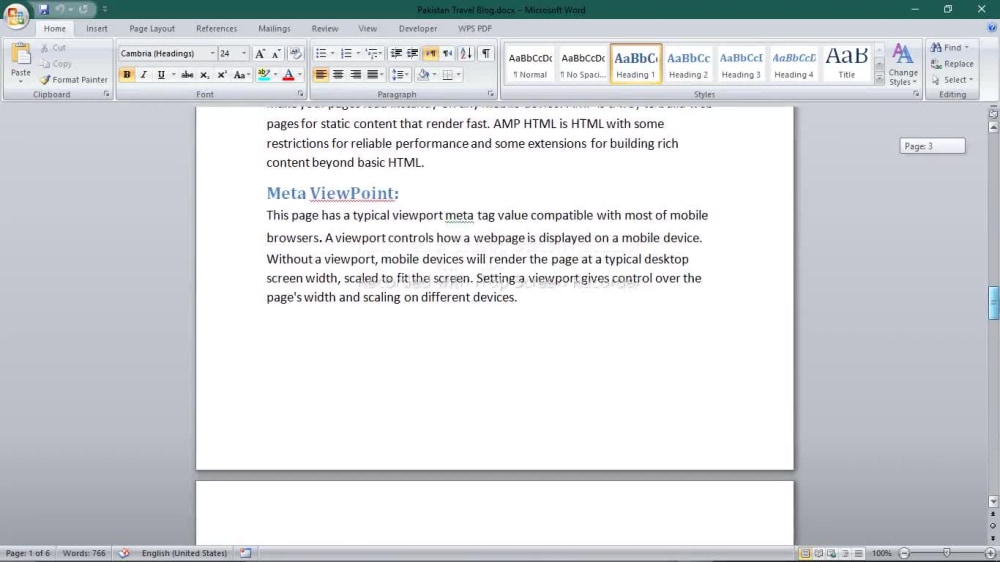Toggle underline formatting
Image resolution: width=1000 pixels, height=562 pixels.
click(x=161, y=75)
